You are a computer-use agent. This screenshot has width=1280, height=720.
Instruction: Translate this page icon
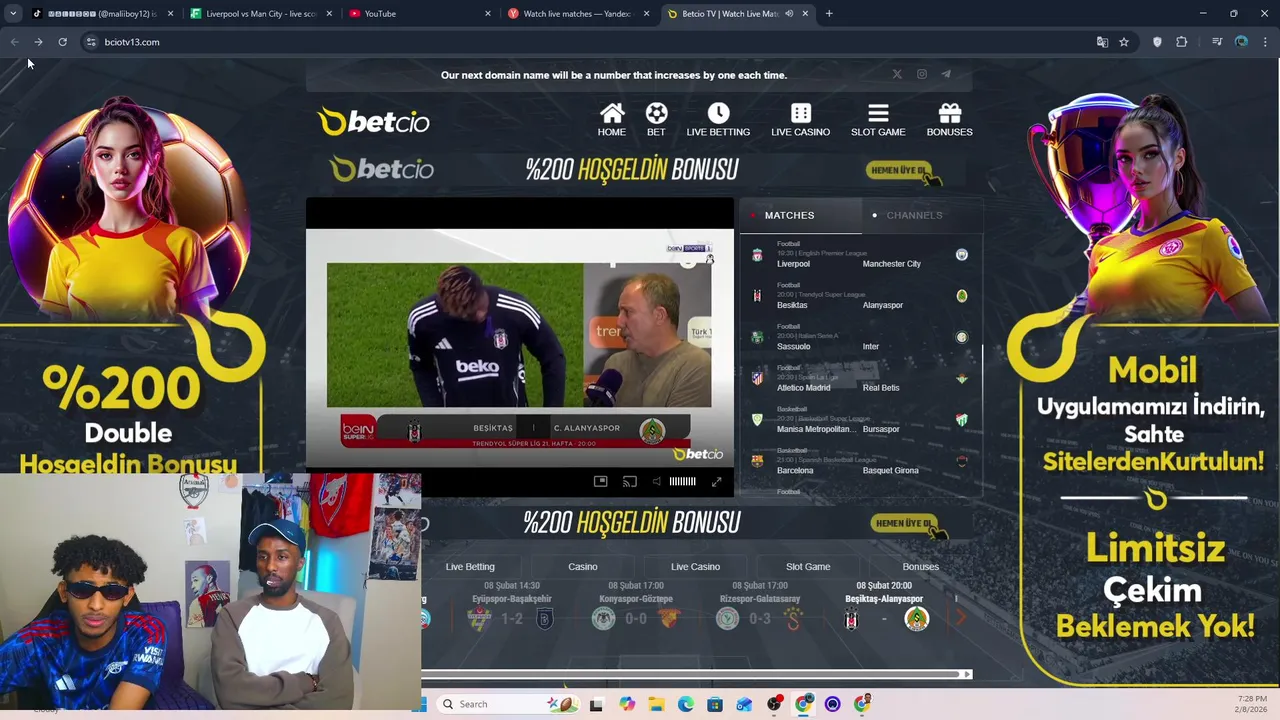coord(1102,42)
